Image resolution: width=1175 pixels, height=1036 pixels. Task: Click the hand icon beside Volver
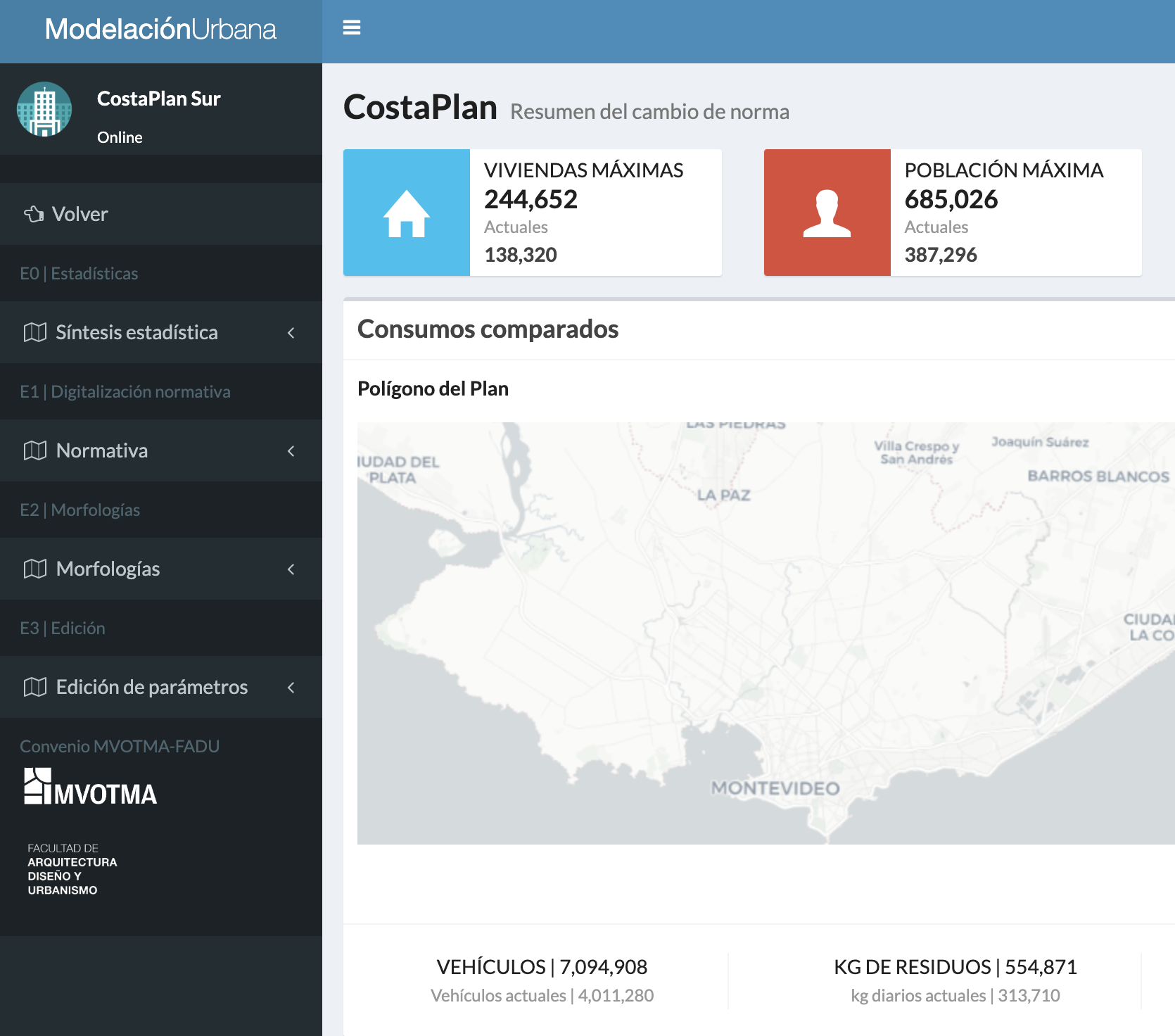click(34, 214)
